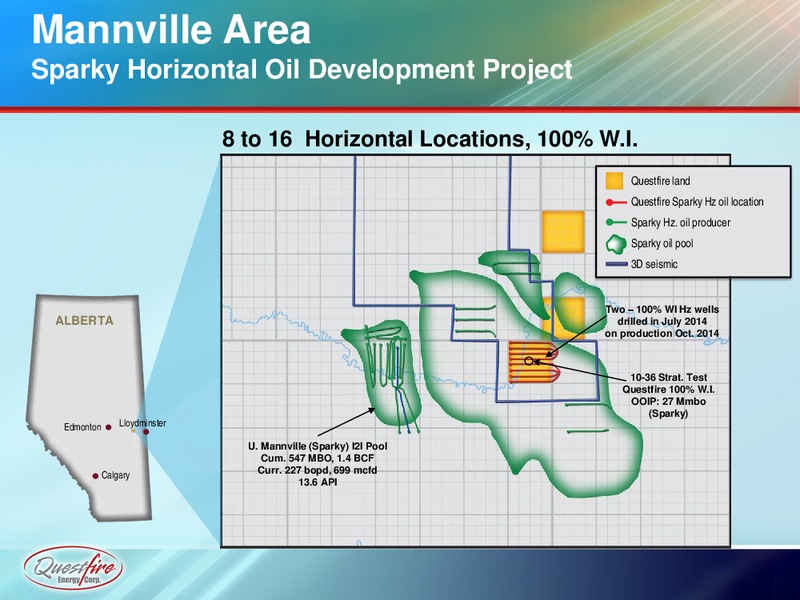
Task: Click the Lloydminster city dot on Alberta map
Action: click(x=146, y=432)
